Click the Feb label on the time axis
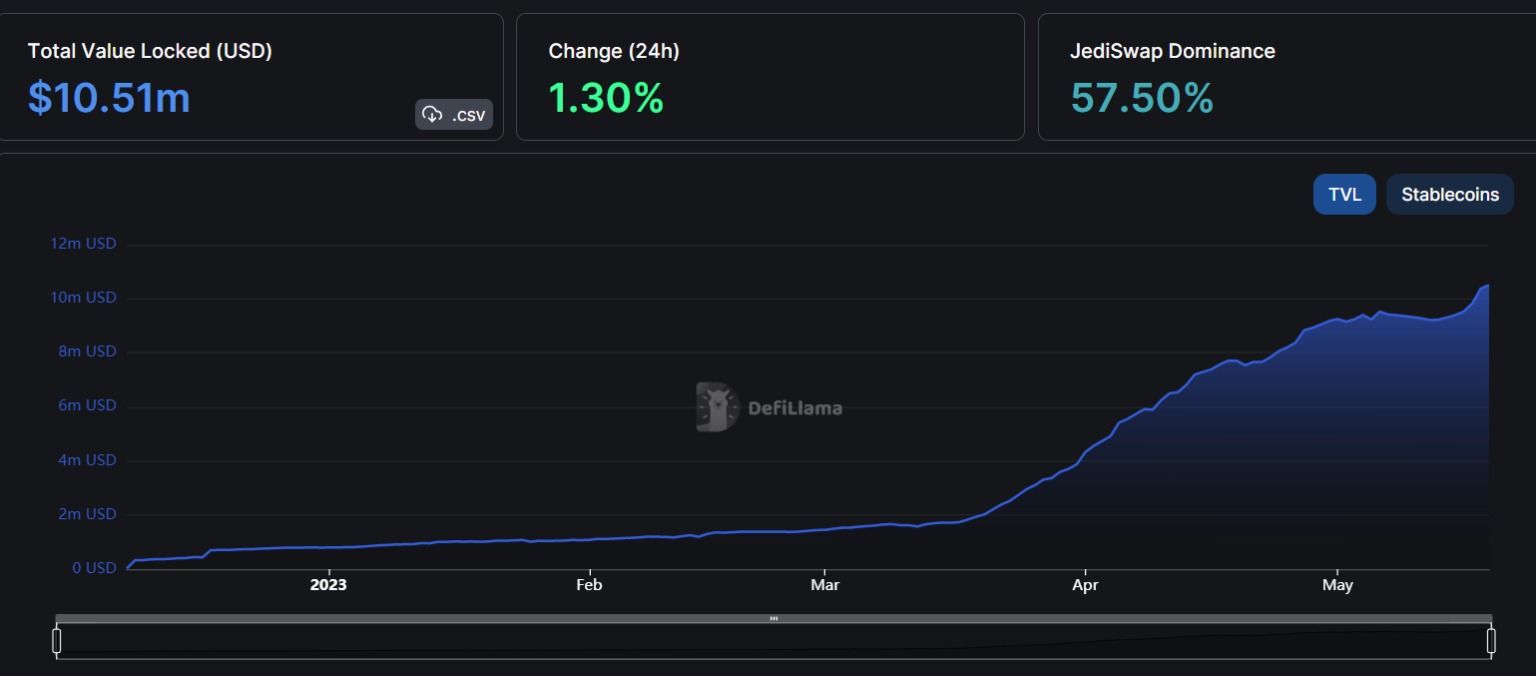Screen dimensions: 1536x676 point(589,585)
